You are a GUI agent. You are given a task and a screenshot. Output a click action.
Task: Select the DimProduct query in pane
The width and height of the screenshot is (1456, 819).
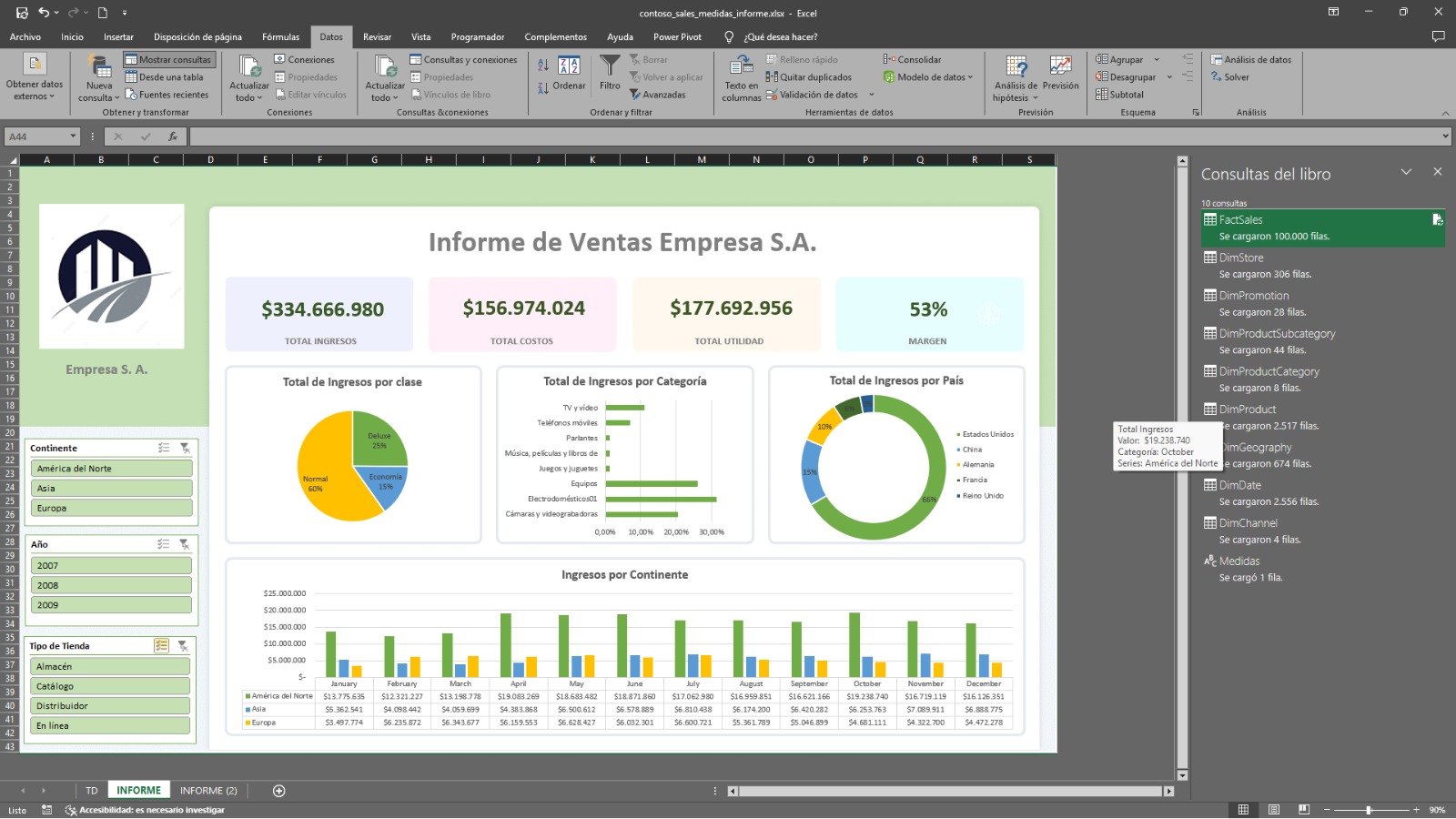[1247, 409]
